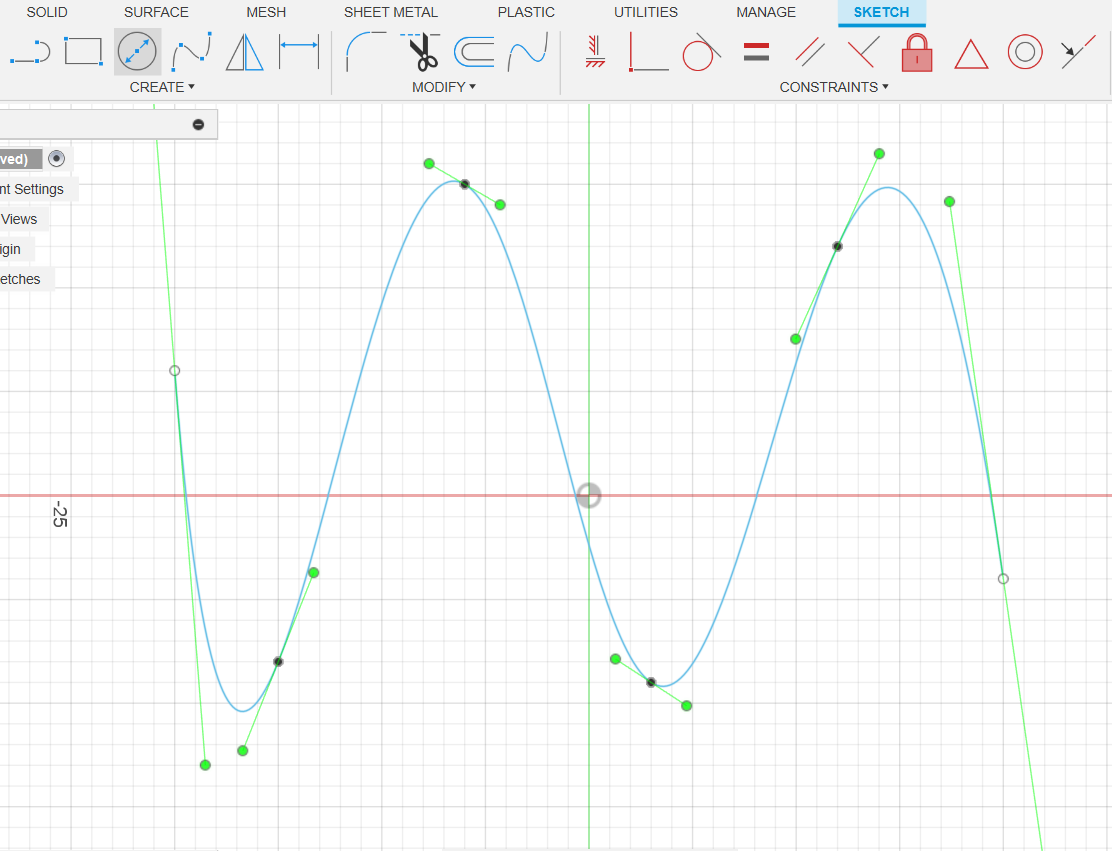Click the sketch origin point

(x=589, y=496)
